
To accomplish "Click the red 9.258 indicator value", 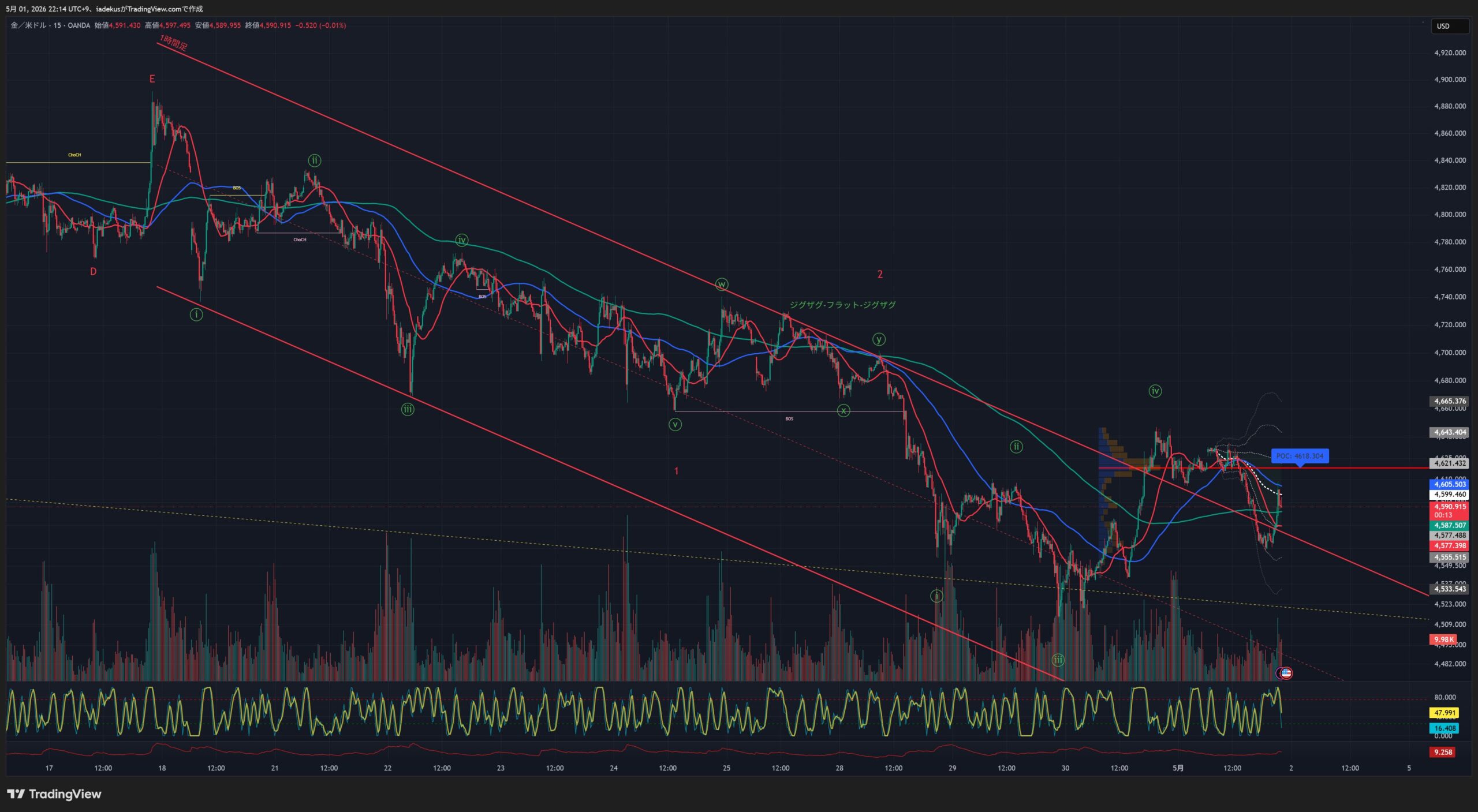I will (x=1442, y=752).
